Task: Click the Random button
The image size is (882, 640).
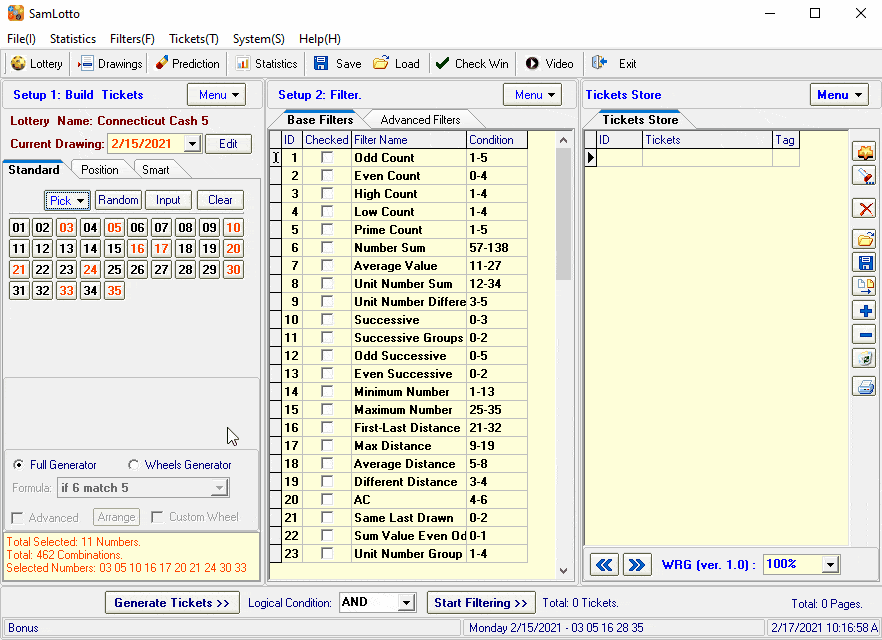Action: point(118,200)
